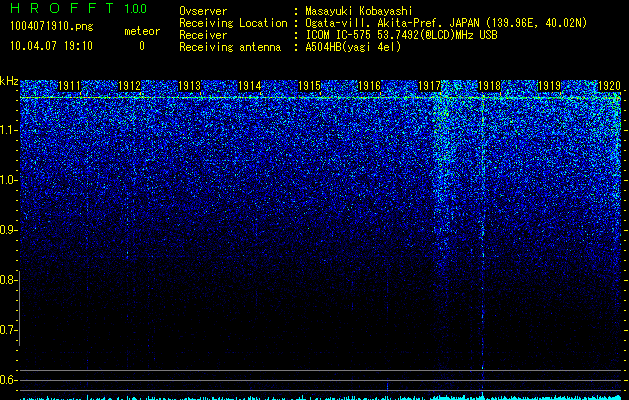Click the 1.0 kHz axis label

(x=9, y=180)
